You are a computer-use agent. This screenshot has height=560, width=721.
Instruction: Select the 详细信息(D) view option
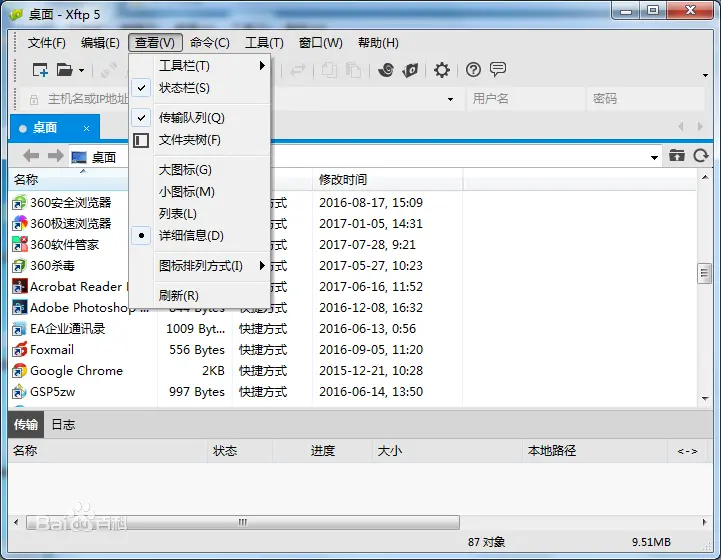click(x=200, y=236)
